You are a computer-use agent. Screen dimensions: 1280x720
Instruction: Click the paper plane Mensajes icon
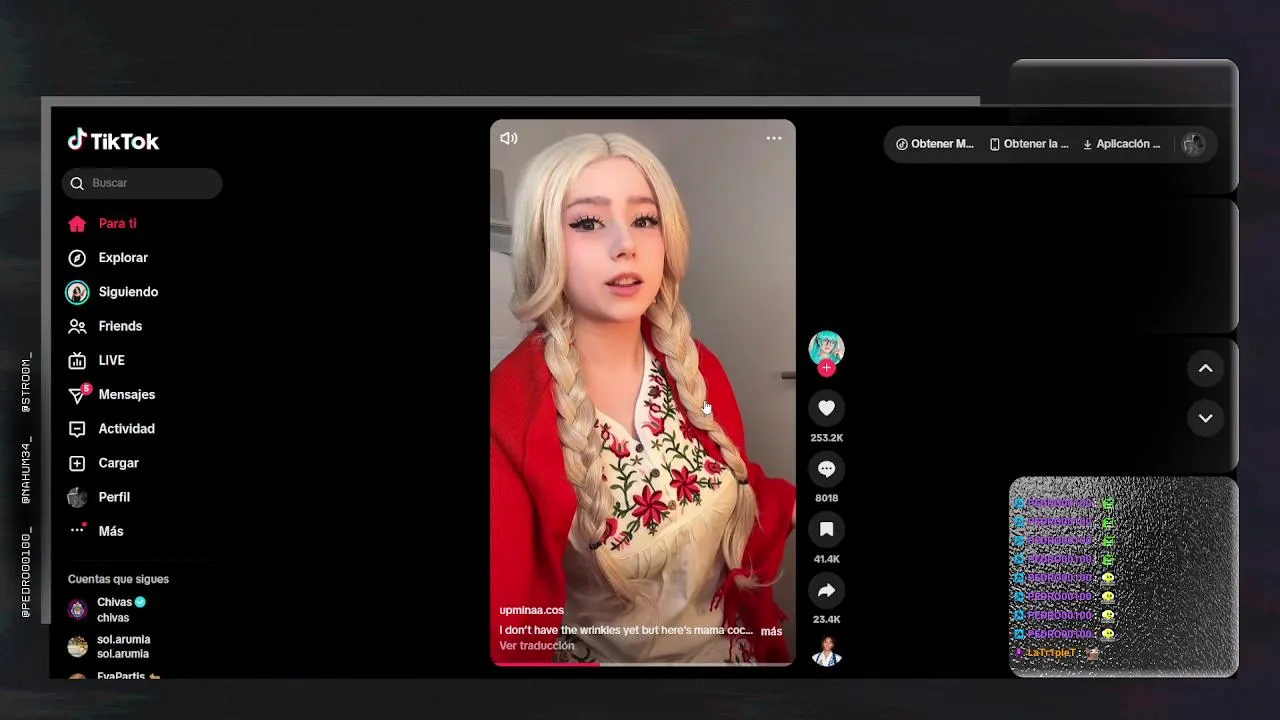pos(77,395)
